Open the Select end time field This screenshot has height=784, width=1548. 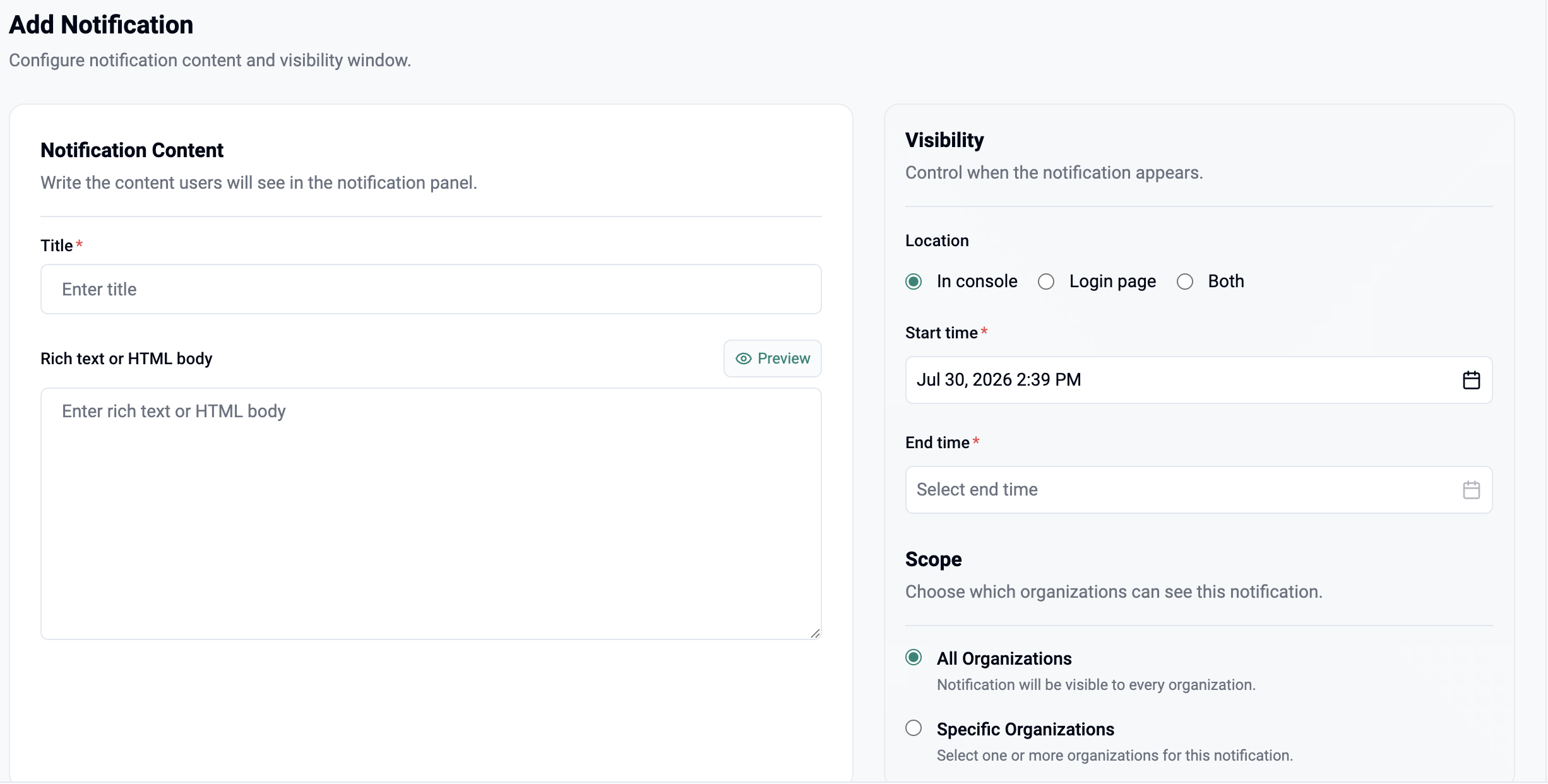(1198, 490)
